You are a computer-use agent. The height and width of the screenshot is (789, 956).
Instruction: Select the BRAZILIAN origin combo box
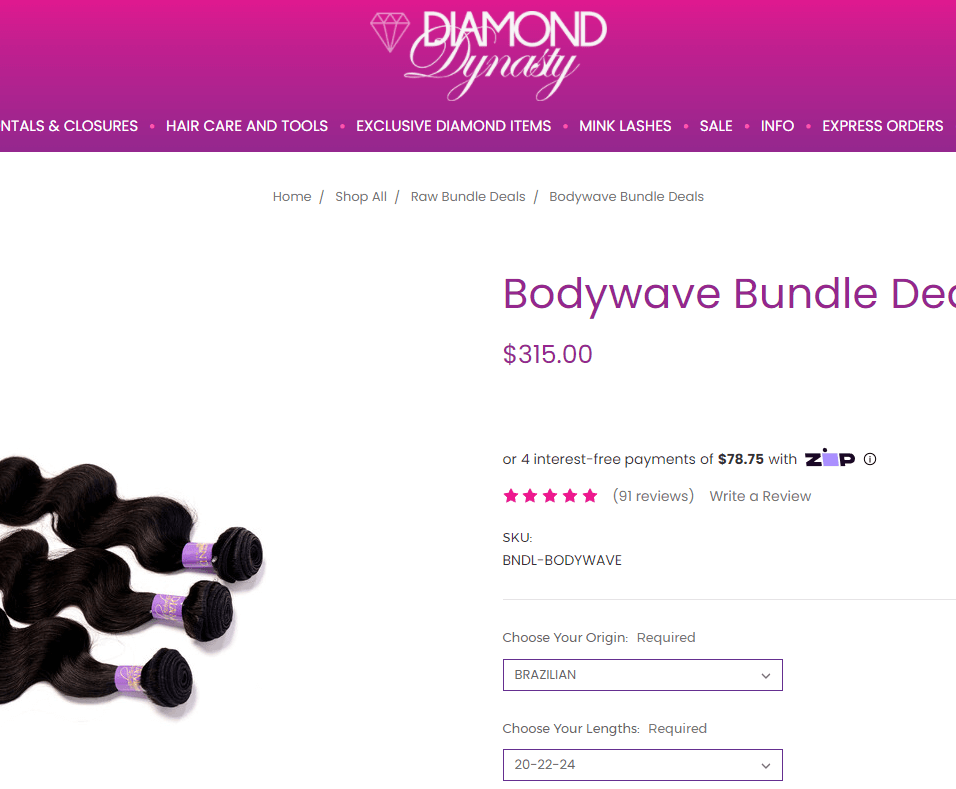pyautogui.click(x=643, y=675)
